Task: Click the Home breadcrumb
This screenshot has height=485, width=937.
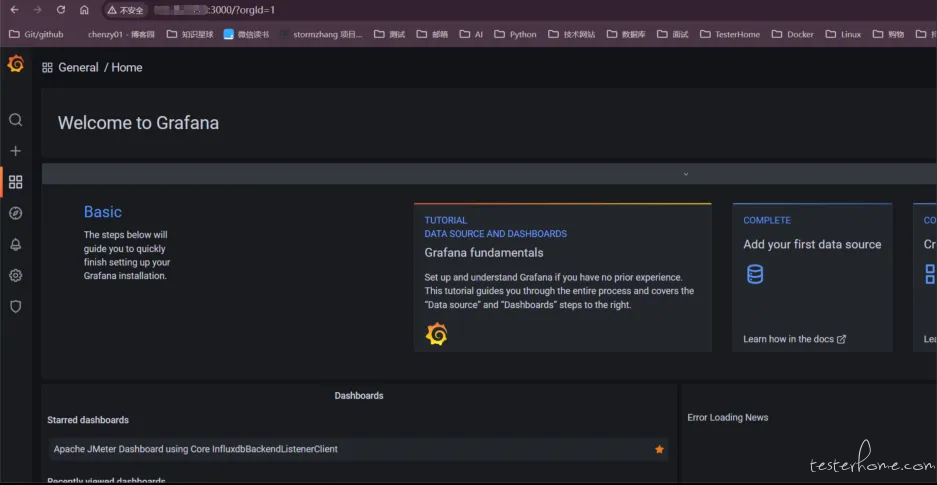Action: pyautogui.click(x=127, y=67)
